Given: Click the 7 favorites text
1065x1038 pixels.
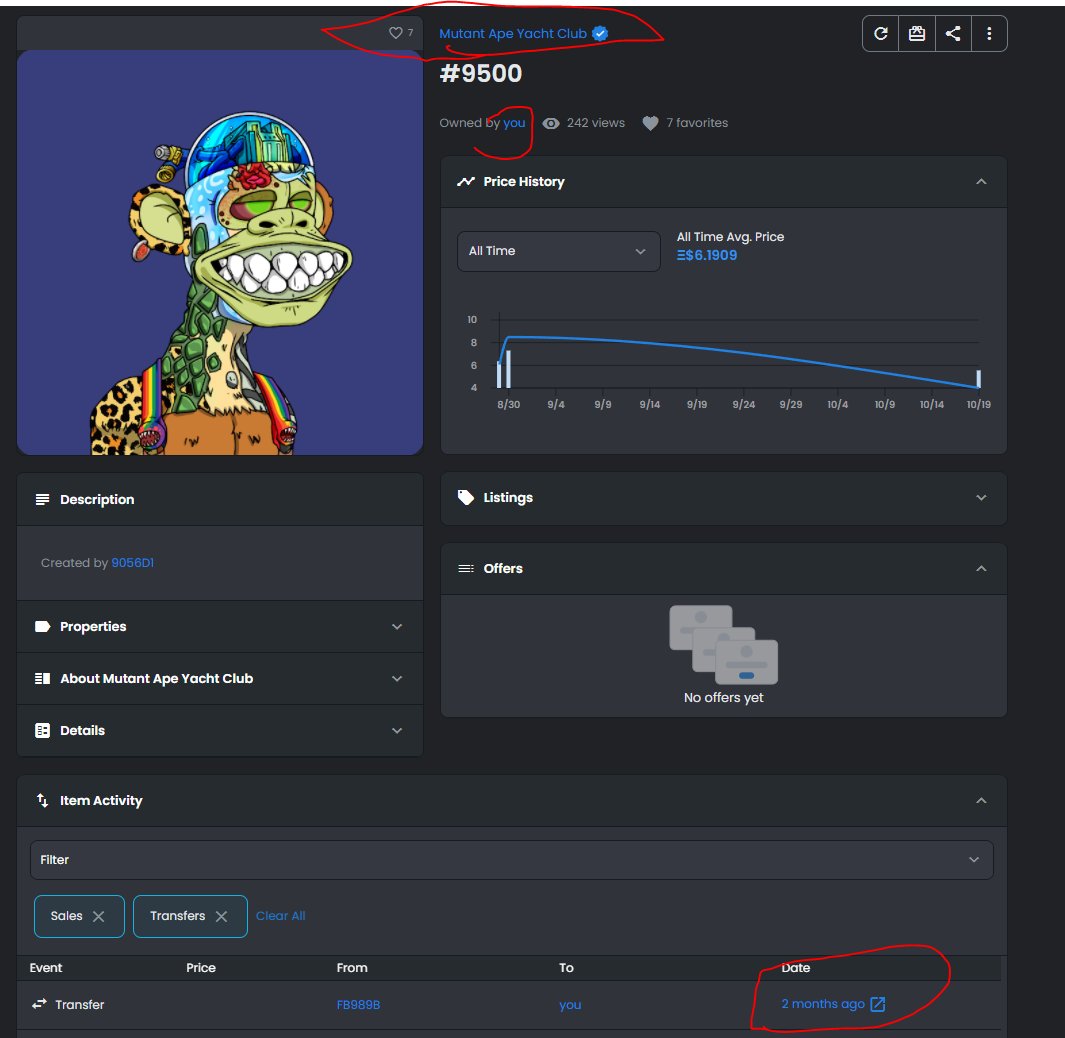Looking at the screenshot, I should [697, 123].
